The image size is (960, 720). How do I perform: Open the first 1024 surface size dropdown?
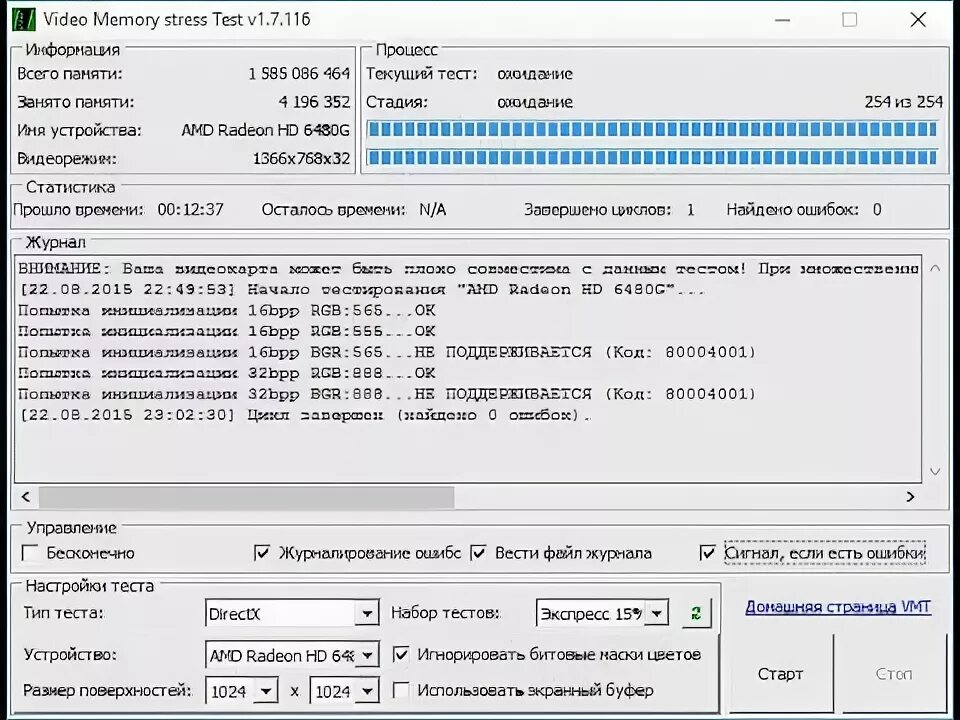[266, 692]
